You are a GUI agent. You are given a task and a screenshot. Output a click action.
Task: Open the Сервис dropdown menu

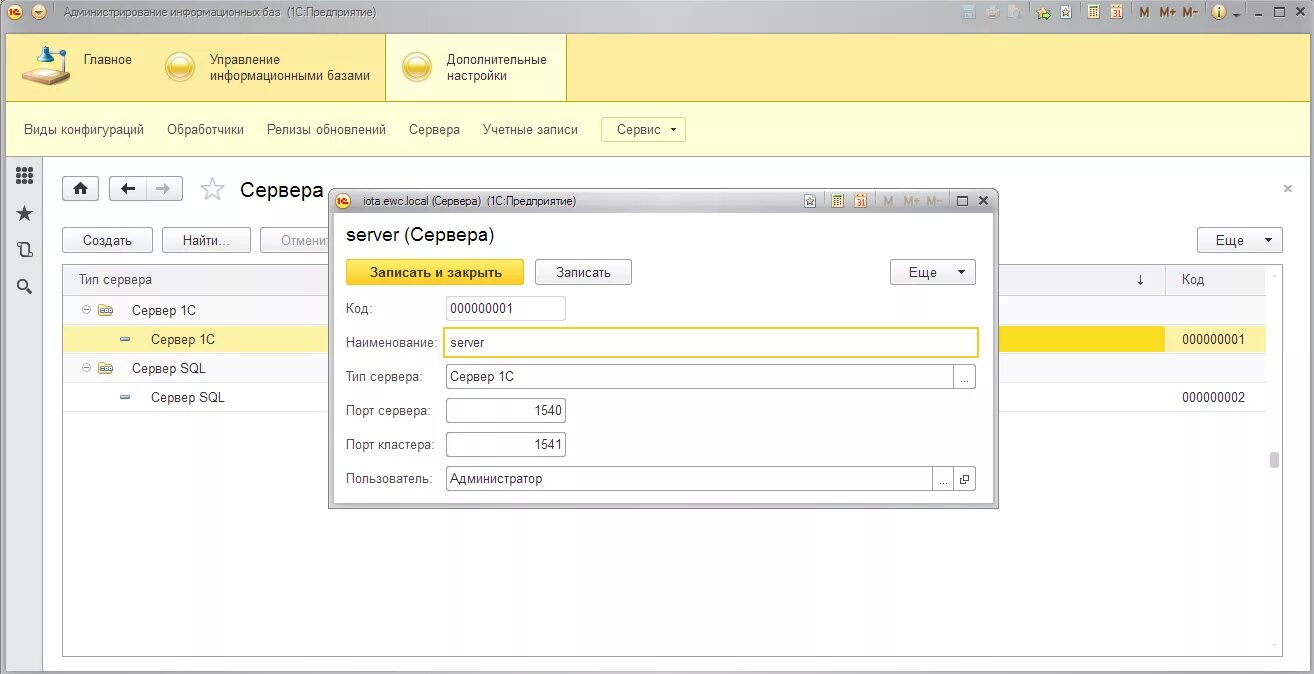643,130
